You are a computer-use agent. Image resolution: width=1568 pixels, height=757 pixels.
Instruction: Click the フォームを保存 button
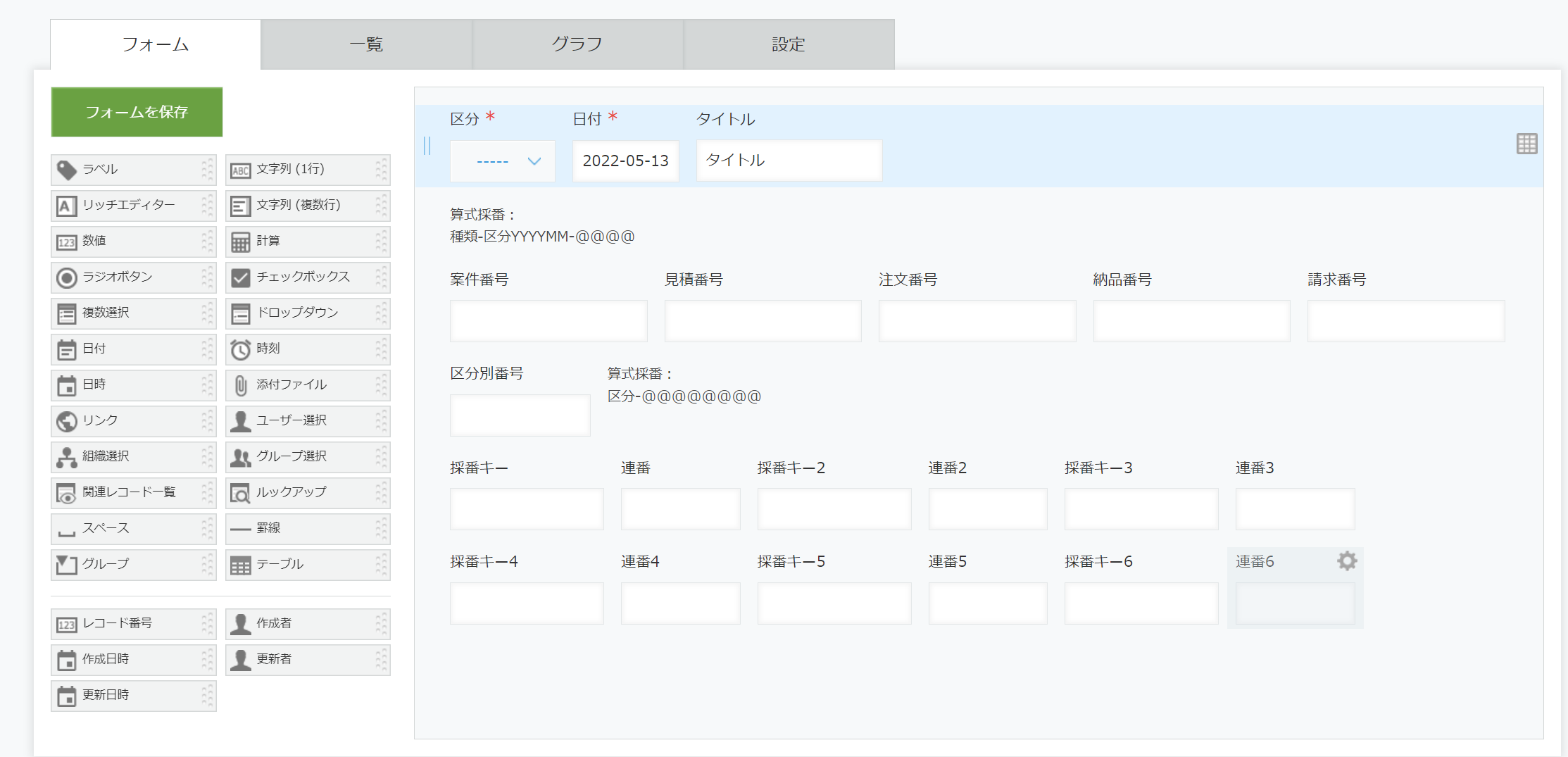(137, 112)
